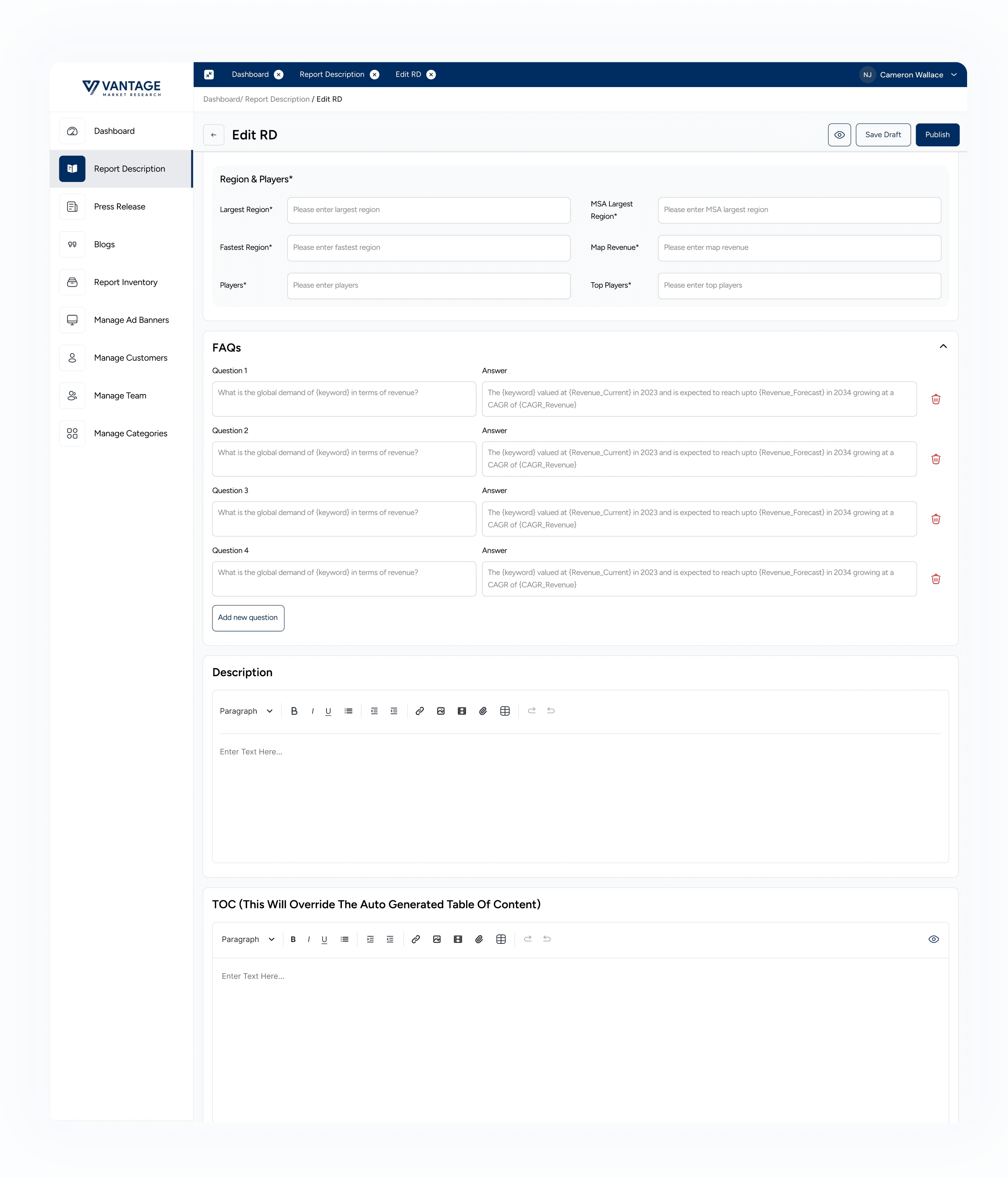
Task: Open Paragraph style dropdown in Description
Action: (x=246, y=711)
